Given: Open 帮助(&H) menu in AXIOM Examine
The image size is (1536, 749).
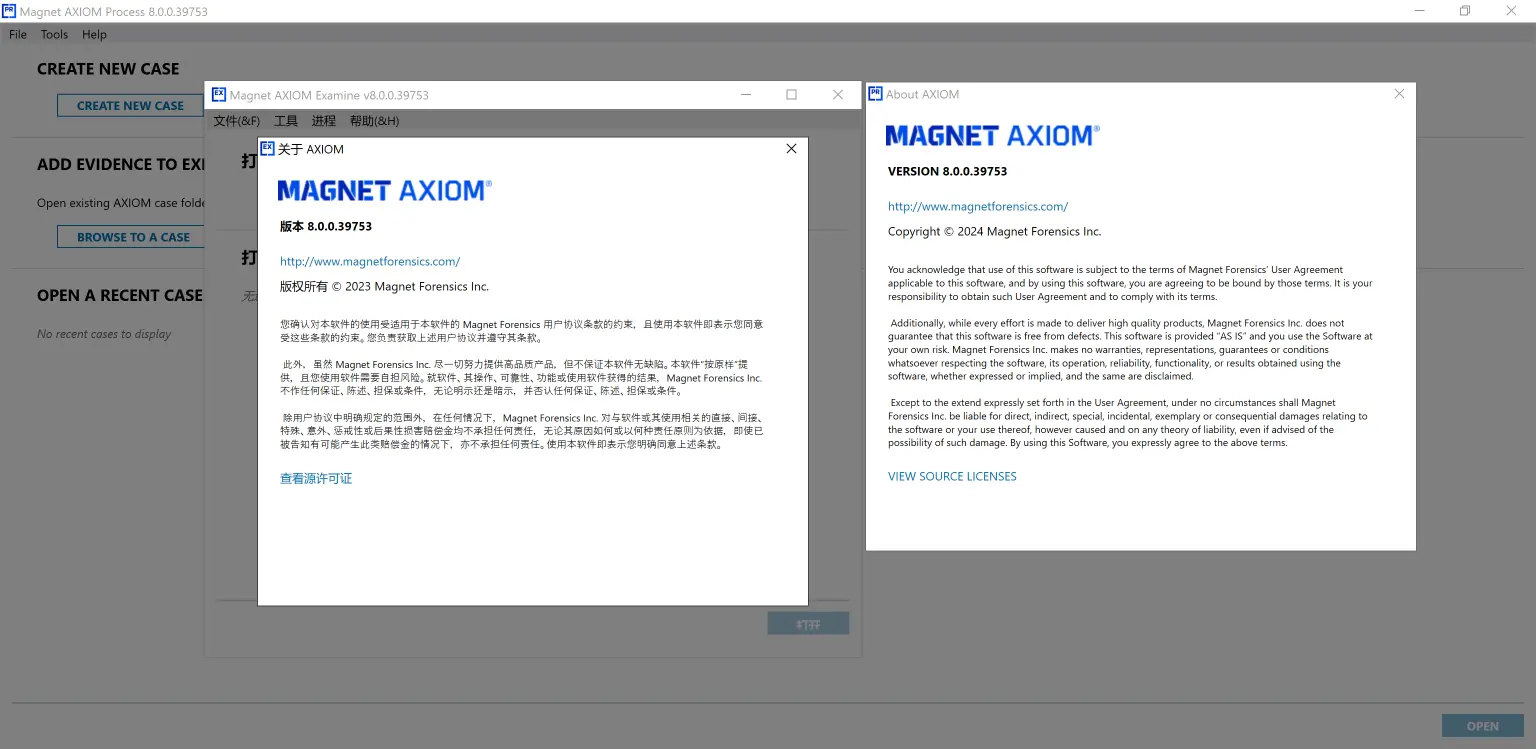Looking at the screenshot, I should (x=374, y=121).
